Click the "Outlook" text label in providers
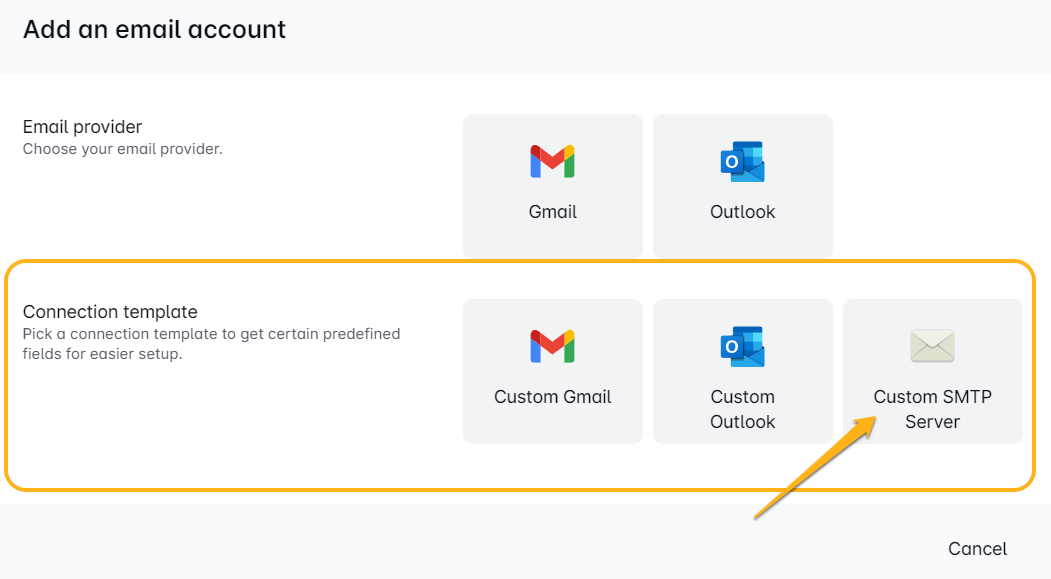The height and width of the screenshot is (579, 1051). [742, 212]
